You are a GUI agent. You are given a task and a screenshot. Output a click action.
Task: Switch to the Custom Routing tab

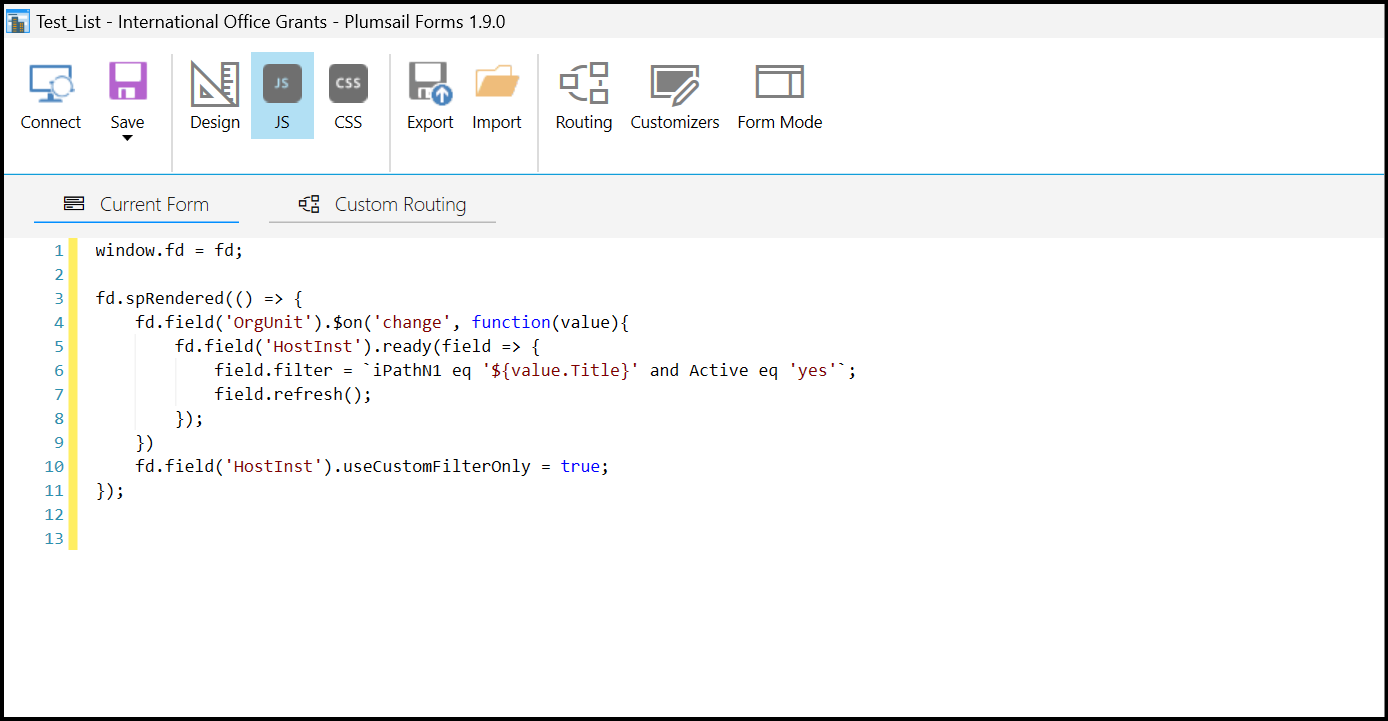[x=383, y=204]
